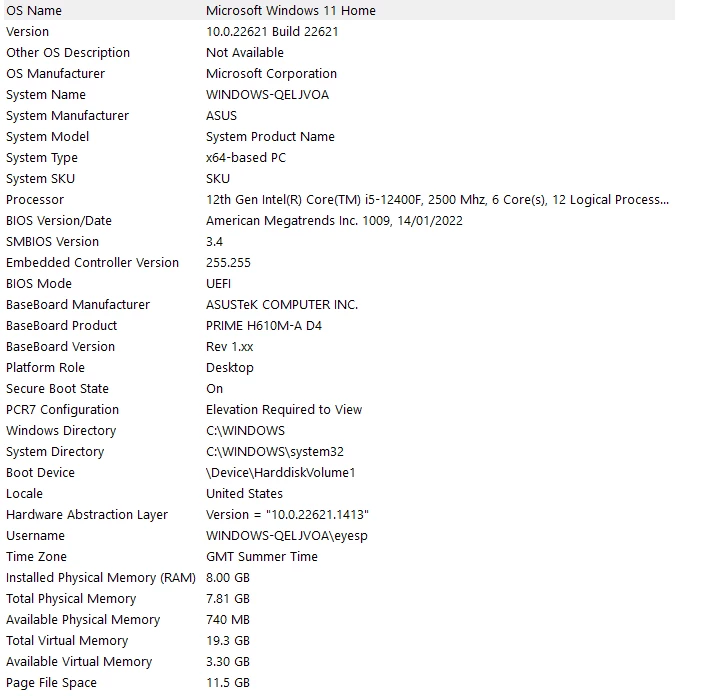
Task: Click the 'x64-based PC' value
Action: pyautogui.click(x=246, y=158)
